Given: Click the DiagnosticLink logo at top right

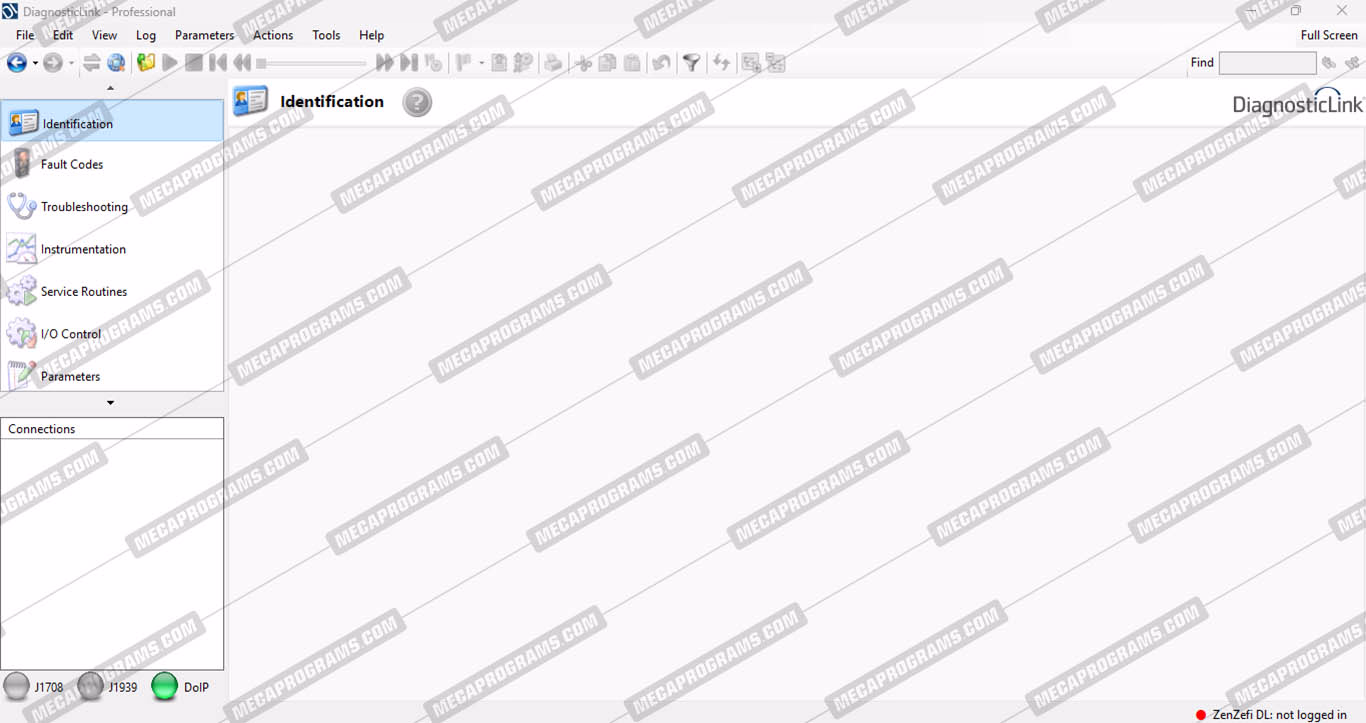Looking at the screenshot, I should tap(1297, 102).
